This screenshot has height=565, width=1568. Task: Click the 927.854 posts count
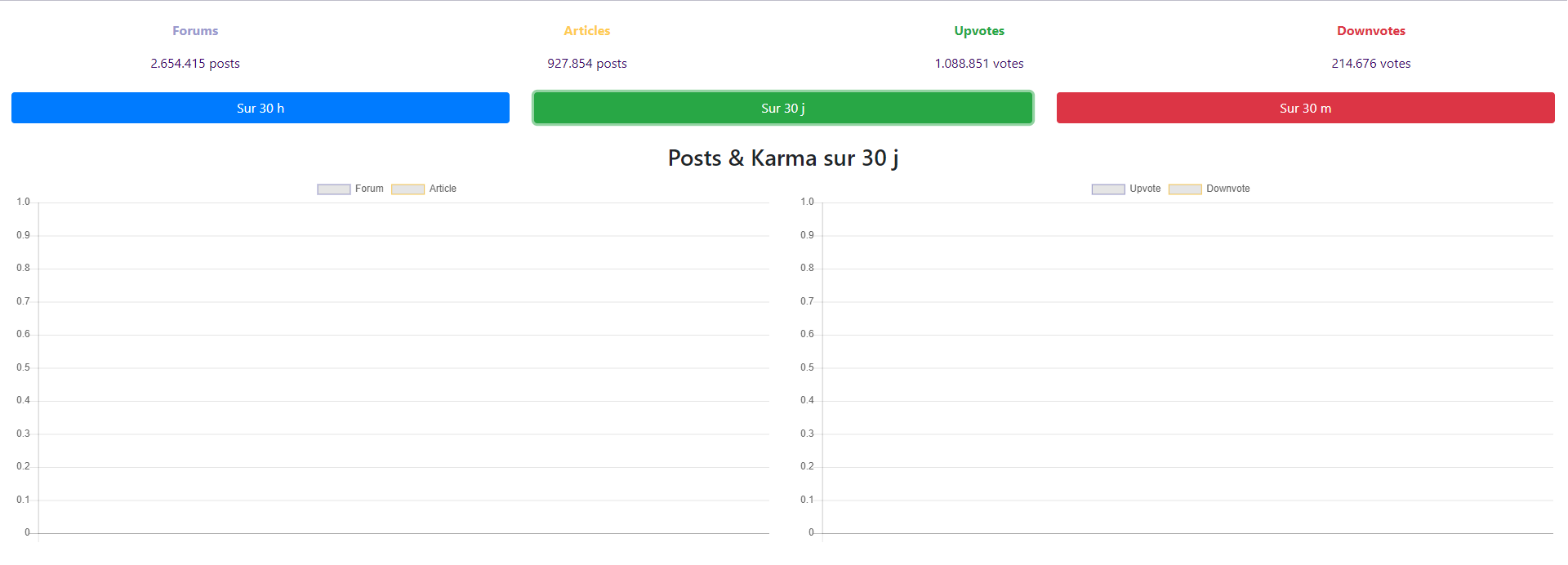coord(586,64)
